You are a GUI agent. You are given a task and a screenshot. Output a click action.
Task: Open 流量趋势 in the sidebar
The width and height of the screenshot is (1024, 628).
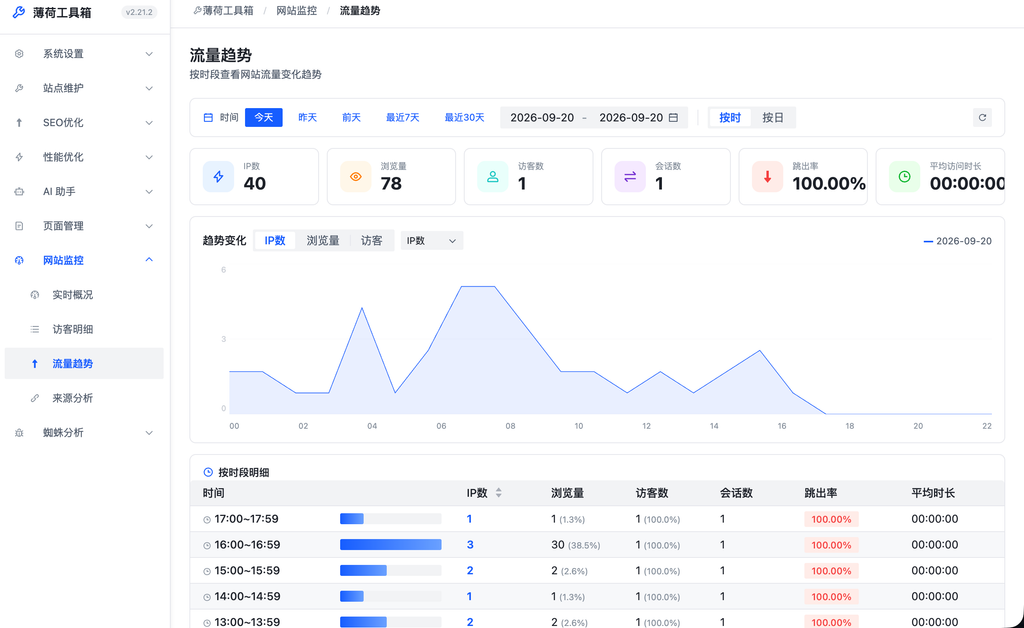click(84, 364)
